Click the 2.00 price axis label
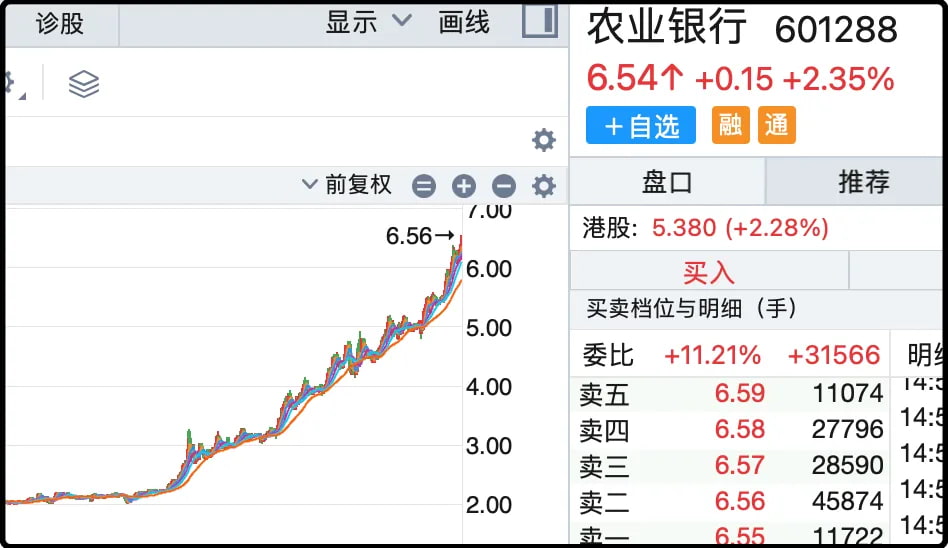 [489, 505]
